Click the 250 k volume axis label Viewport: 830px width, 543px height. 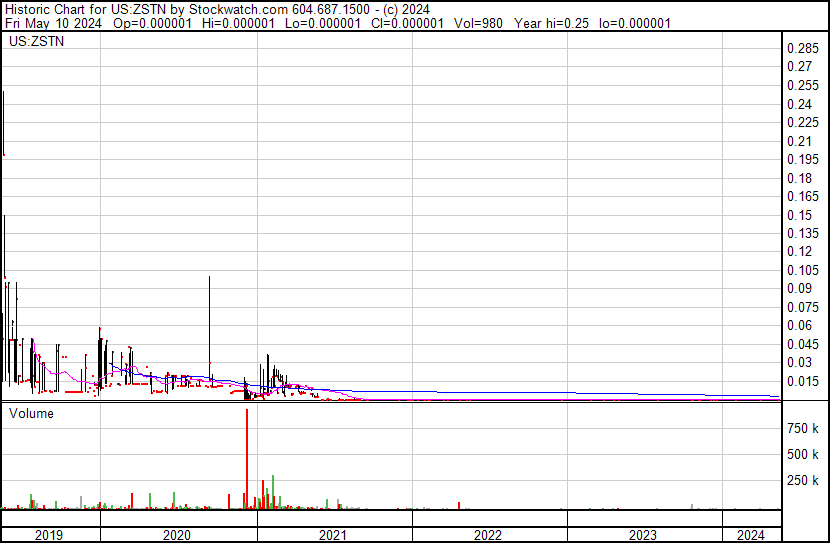[x=803, y=480]
